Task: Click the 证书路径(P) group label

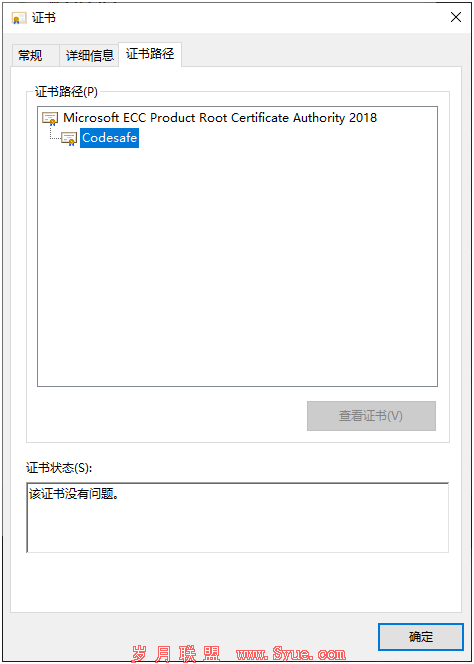Action: (66, 92)
